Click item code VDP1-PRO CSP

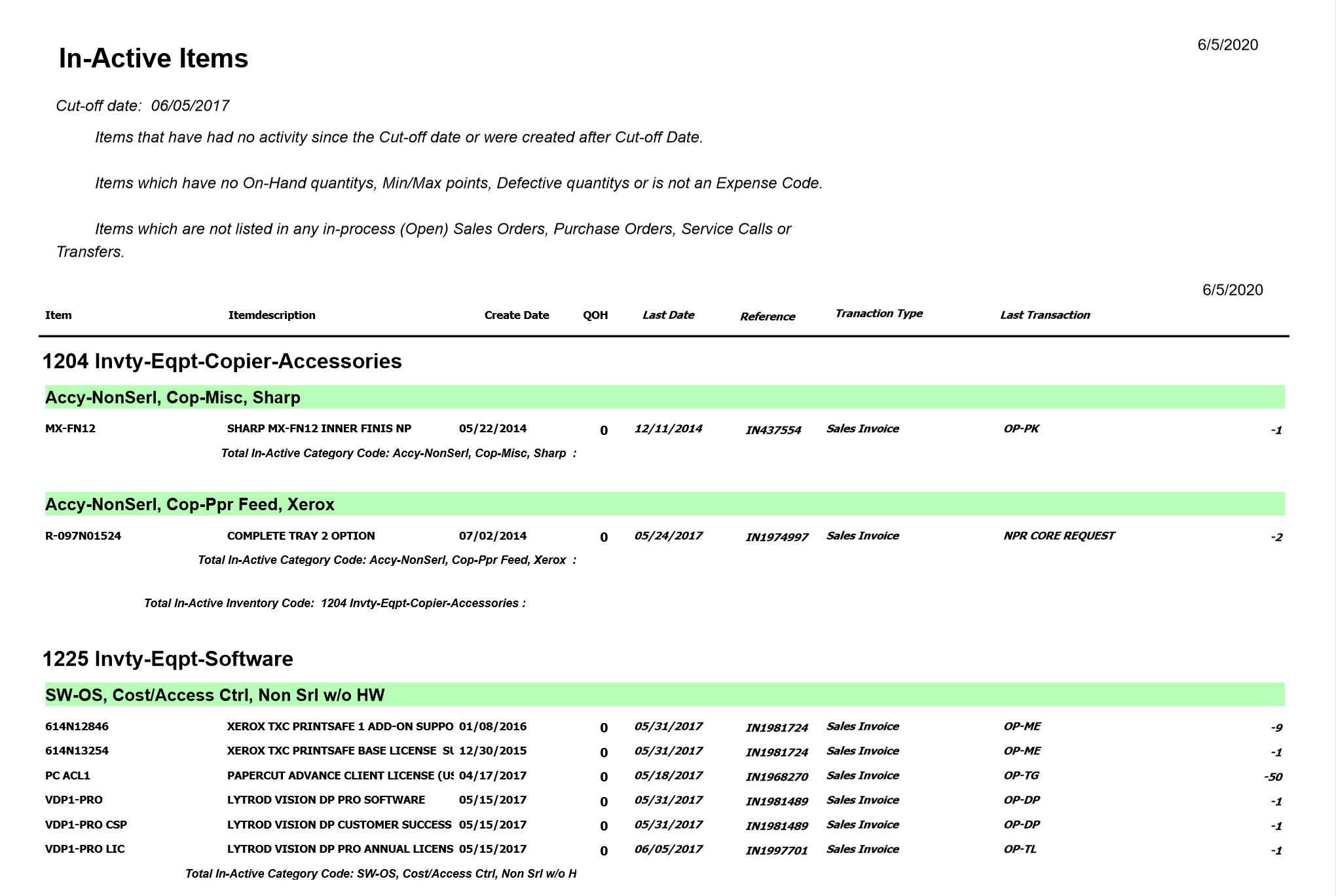(86, 825)
